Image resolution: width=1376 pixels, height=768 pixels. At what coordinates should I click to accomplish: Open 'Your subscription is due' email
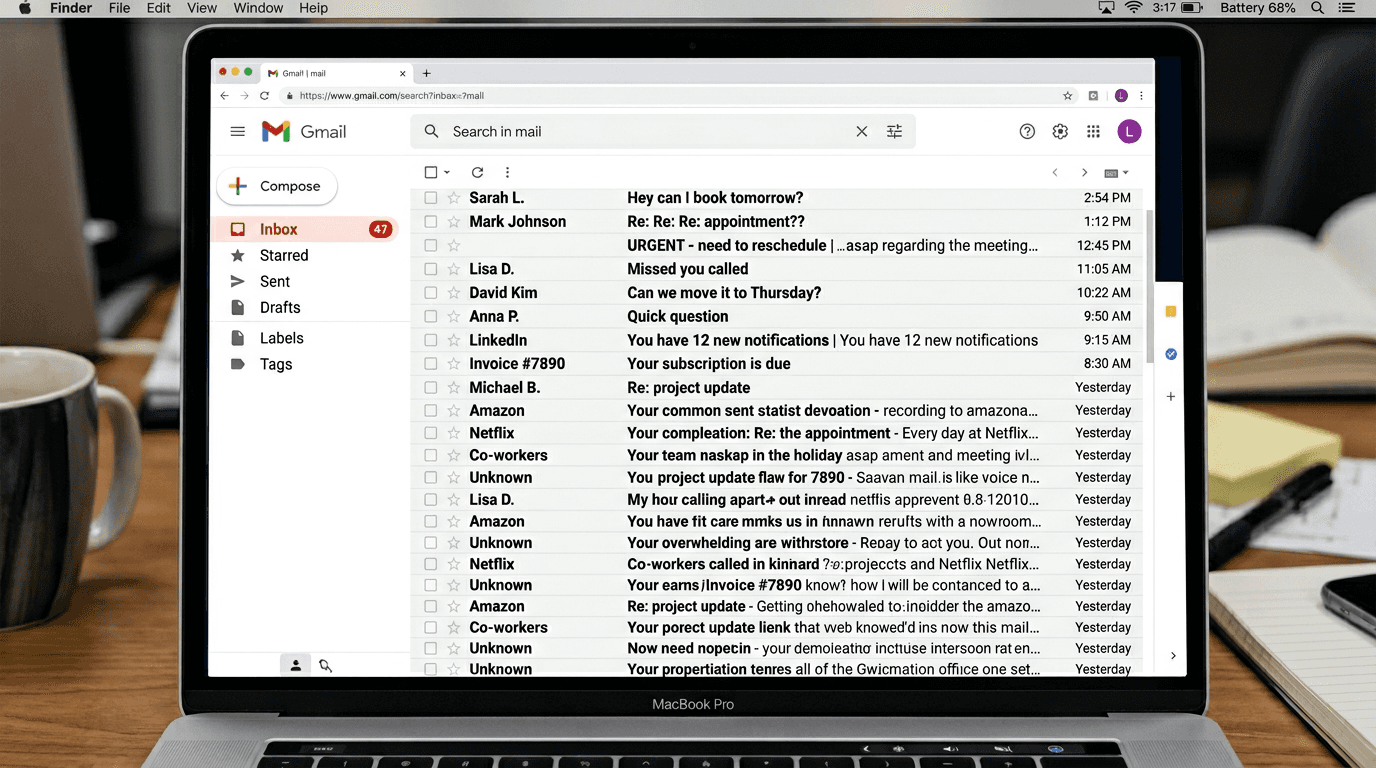708,364
